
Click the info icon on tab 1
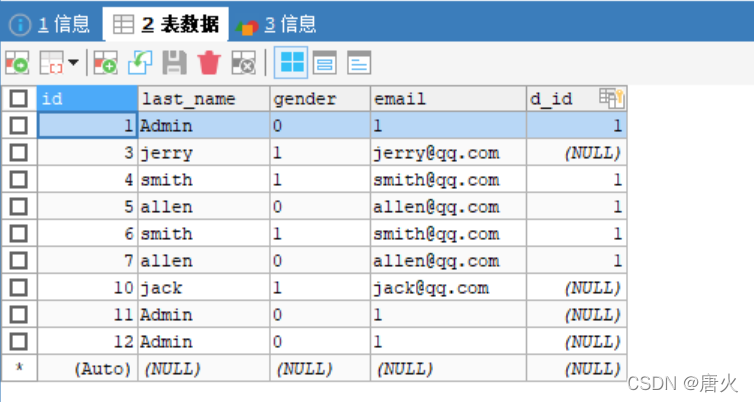click(x=20, y=24)
